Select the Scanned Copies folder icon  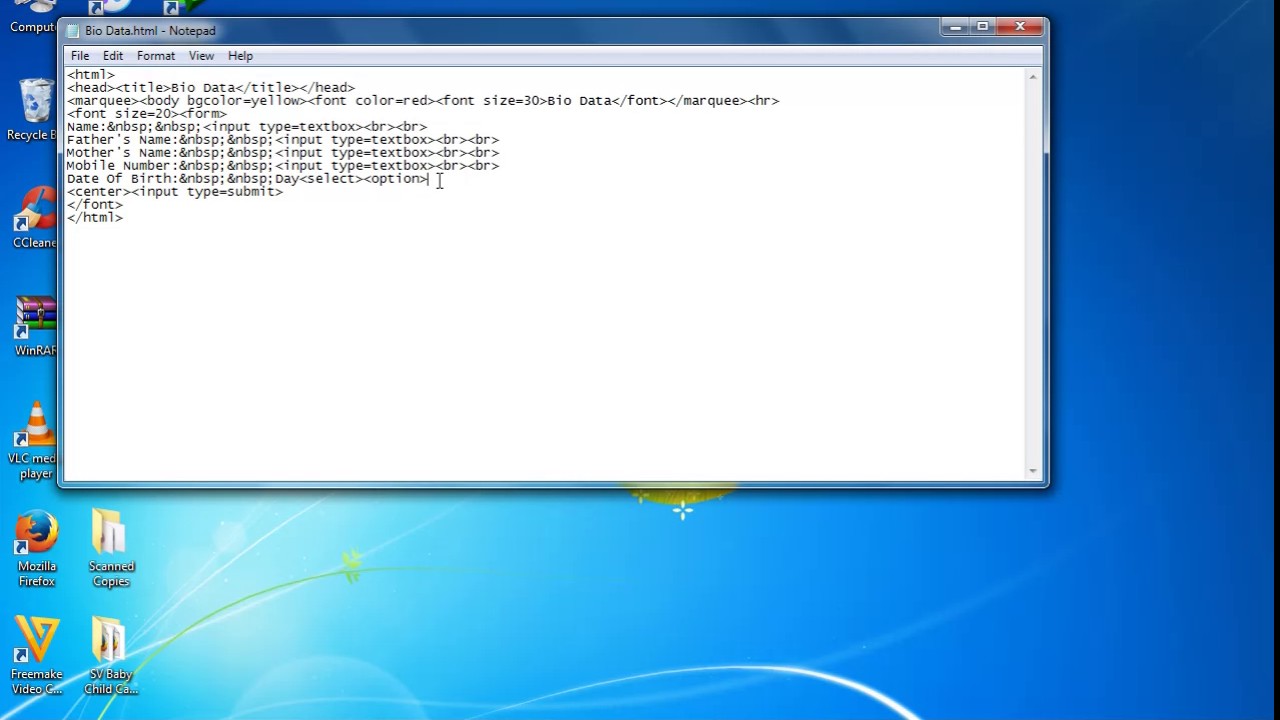click(x=111, y=549)
